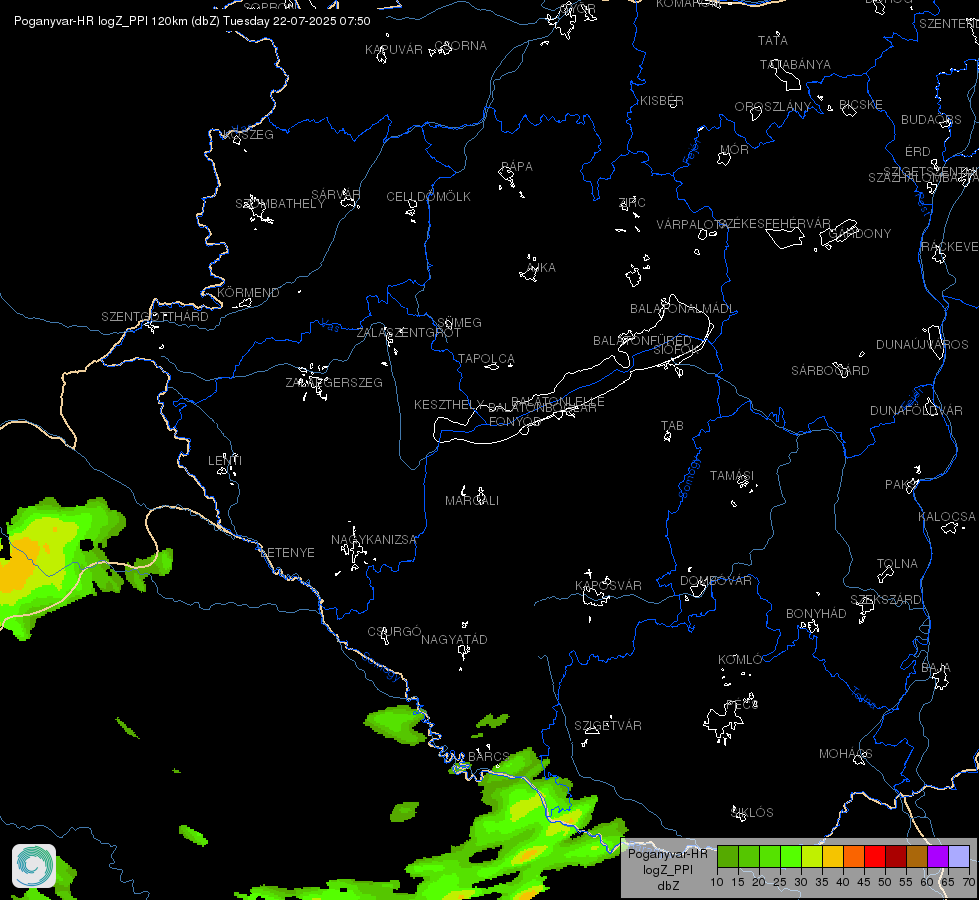Click the CELLDÖMÖLK city label
The height and width of the screenshot is (900, 979).
(x=428, y=197)
